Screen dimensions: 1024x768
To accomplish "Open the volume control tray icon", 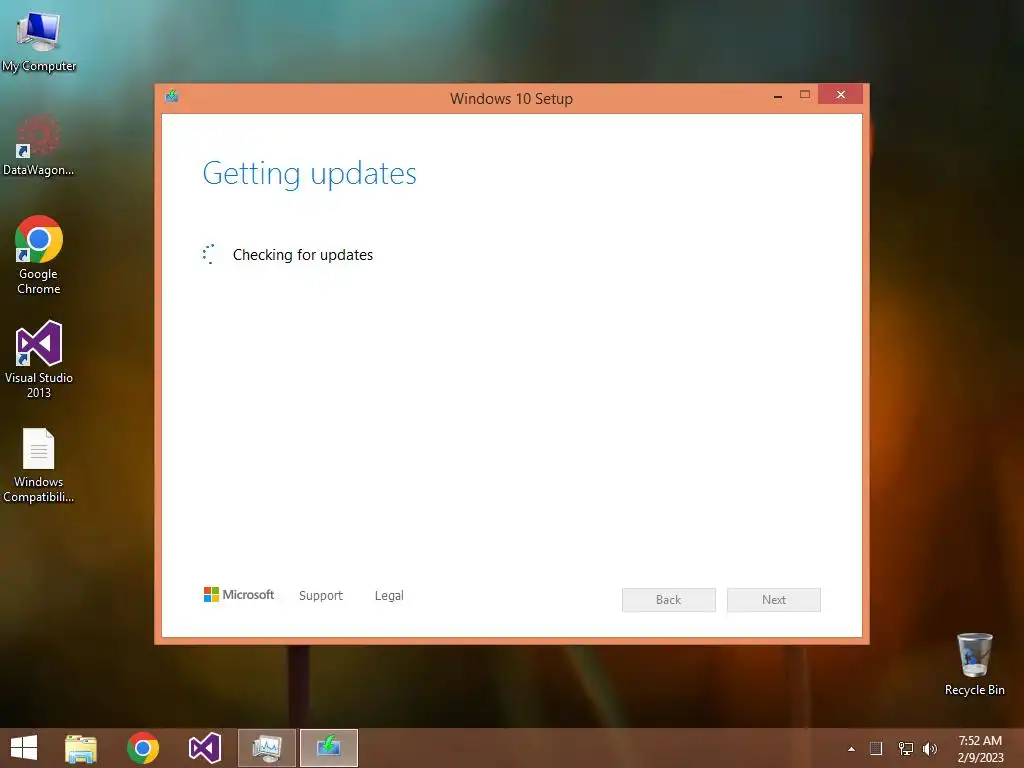I will tap(930, 748).
